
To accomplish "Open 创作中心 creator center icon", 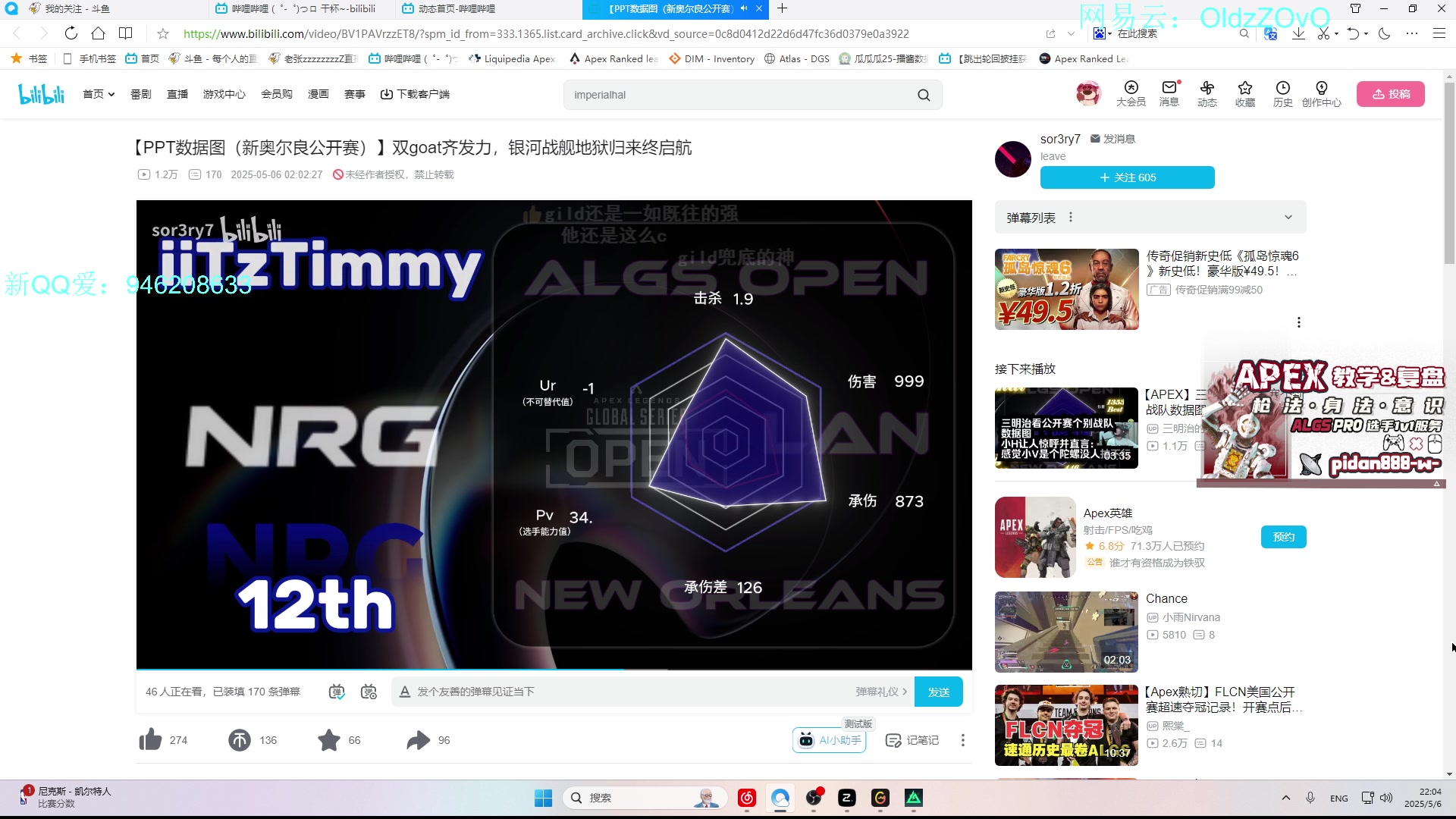I will pos(1322,94).
